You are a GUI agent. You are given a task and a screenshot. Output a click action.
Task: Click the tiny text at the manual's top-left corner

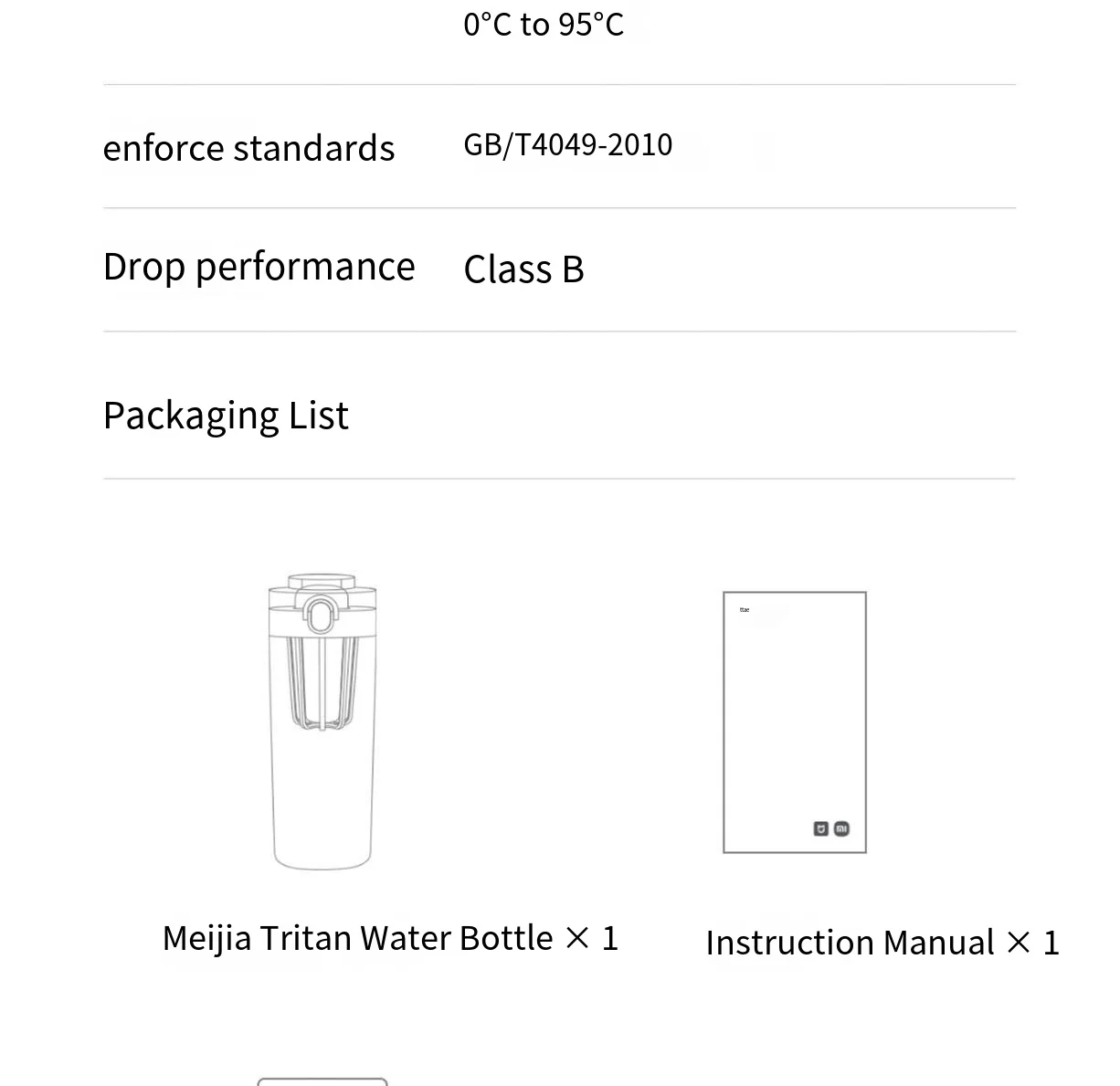click(745, 609)
